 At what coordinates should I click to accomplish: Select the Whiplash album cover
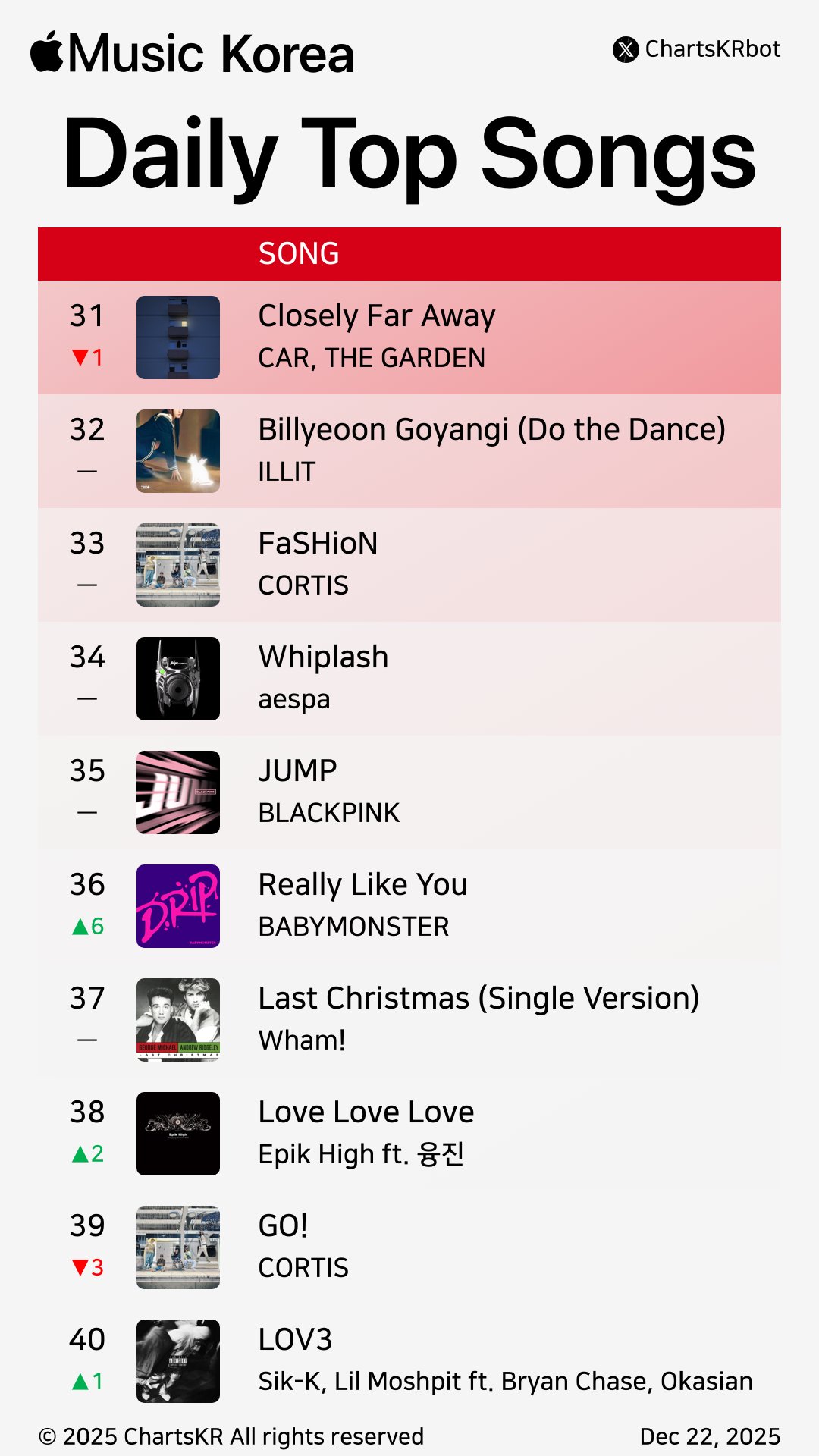pos(178,679)
